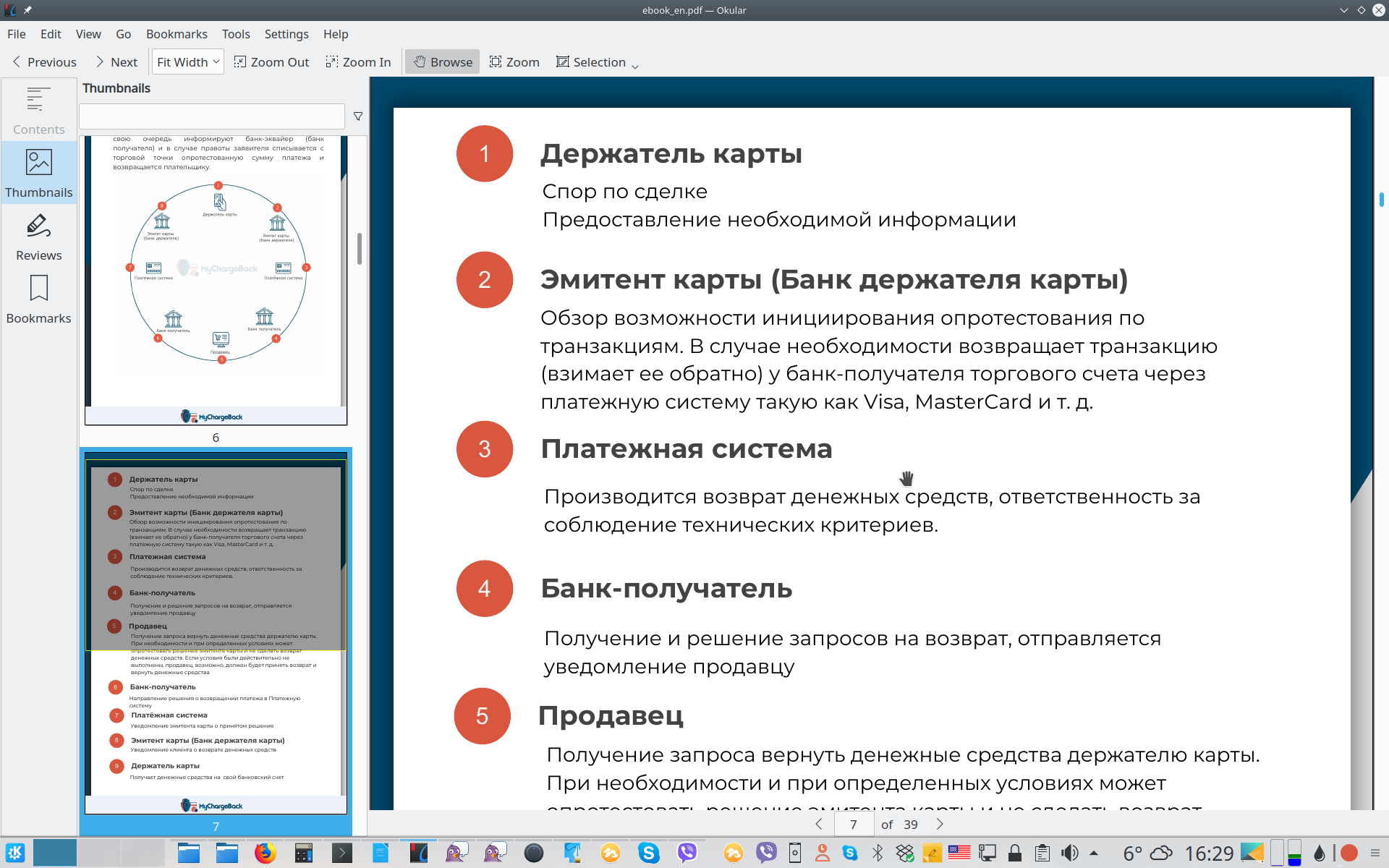The height and width of the screenshot is (868, 1389).
Task: Open the Bookmarks sidebar panel
Action: [x=38, y=299]
